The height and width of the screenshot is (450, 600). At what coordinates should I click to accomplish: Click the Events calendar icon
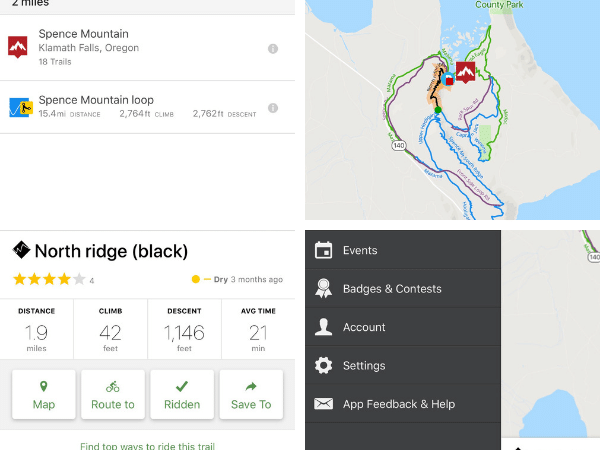323,250
